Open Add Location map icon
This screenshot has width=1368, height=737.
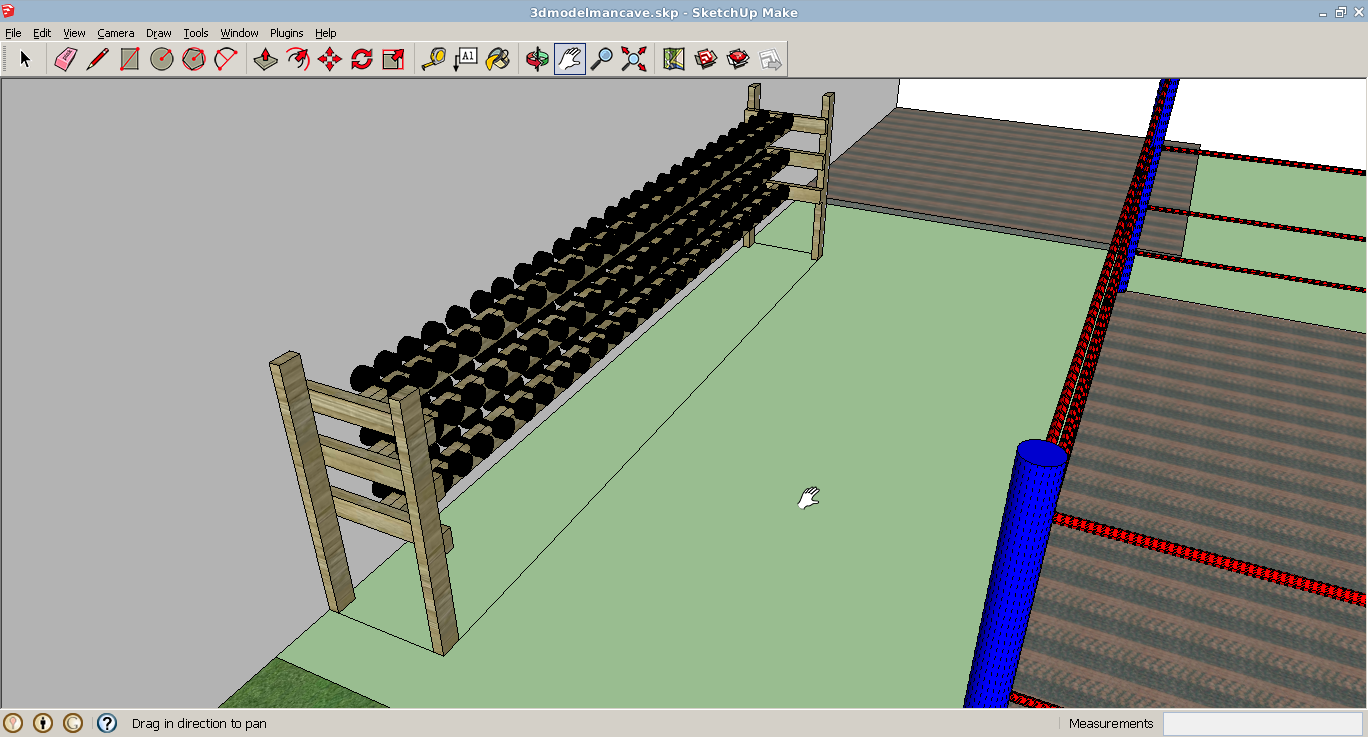(x=673, y=59)
